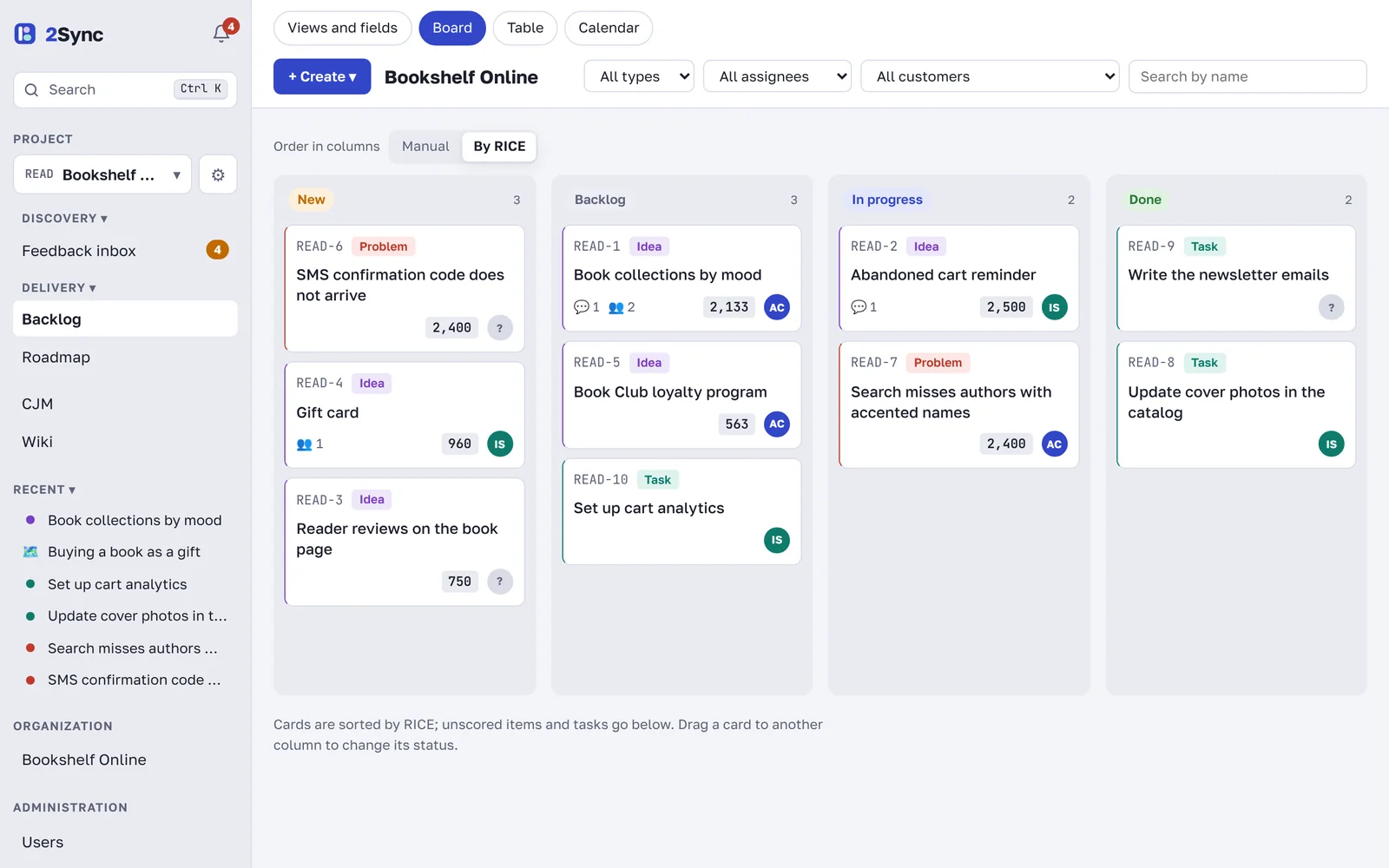Click AC avatar on Book collections card
Screen dimensions: 1389x868
(777, 307)
